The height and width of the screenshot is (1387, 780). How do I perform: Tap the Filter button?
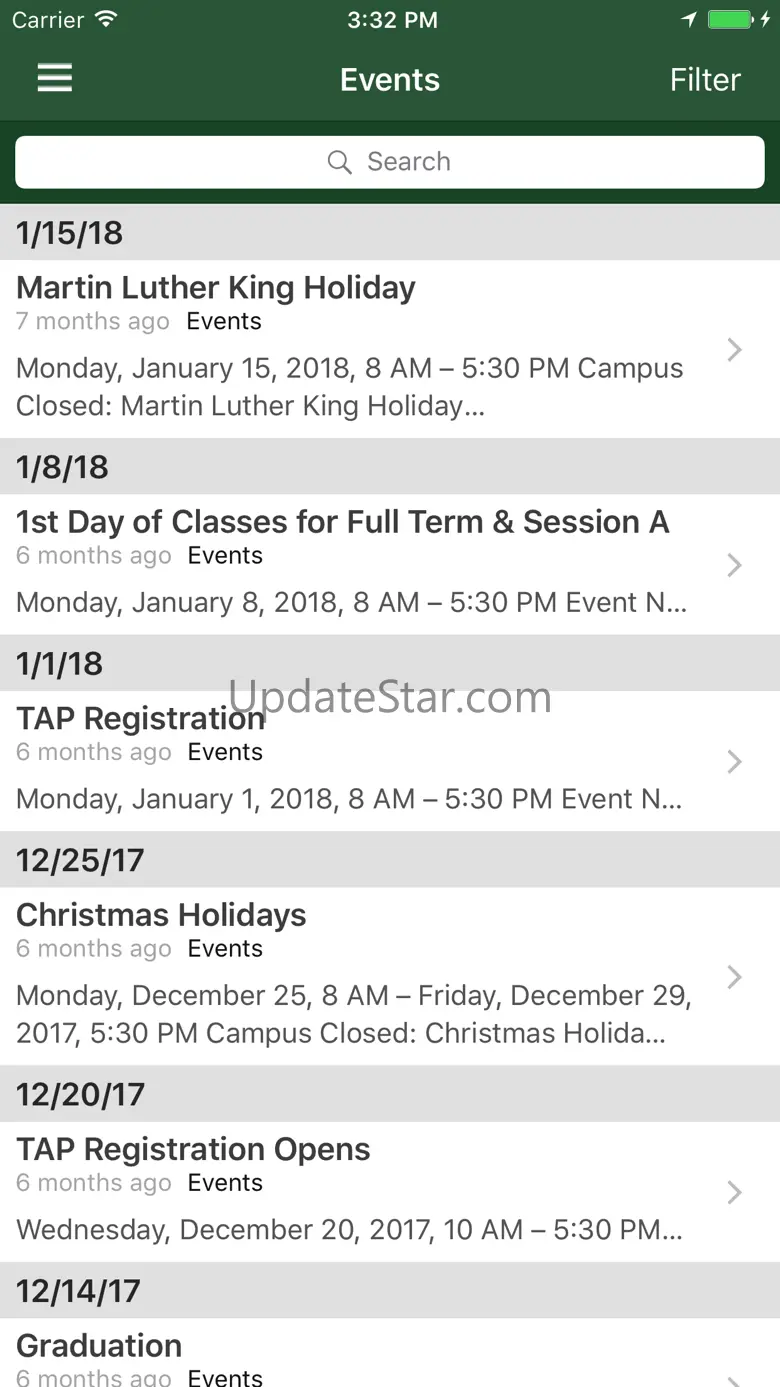(x=705, y=80)
